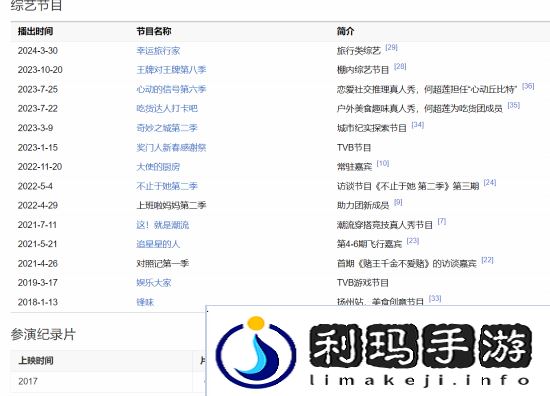Click the 节目名称 column header
Viewport: 550px width, 396px height.
pos(154,31)
